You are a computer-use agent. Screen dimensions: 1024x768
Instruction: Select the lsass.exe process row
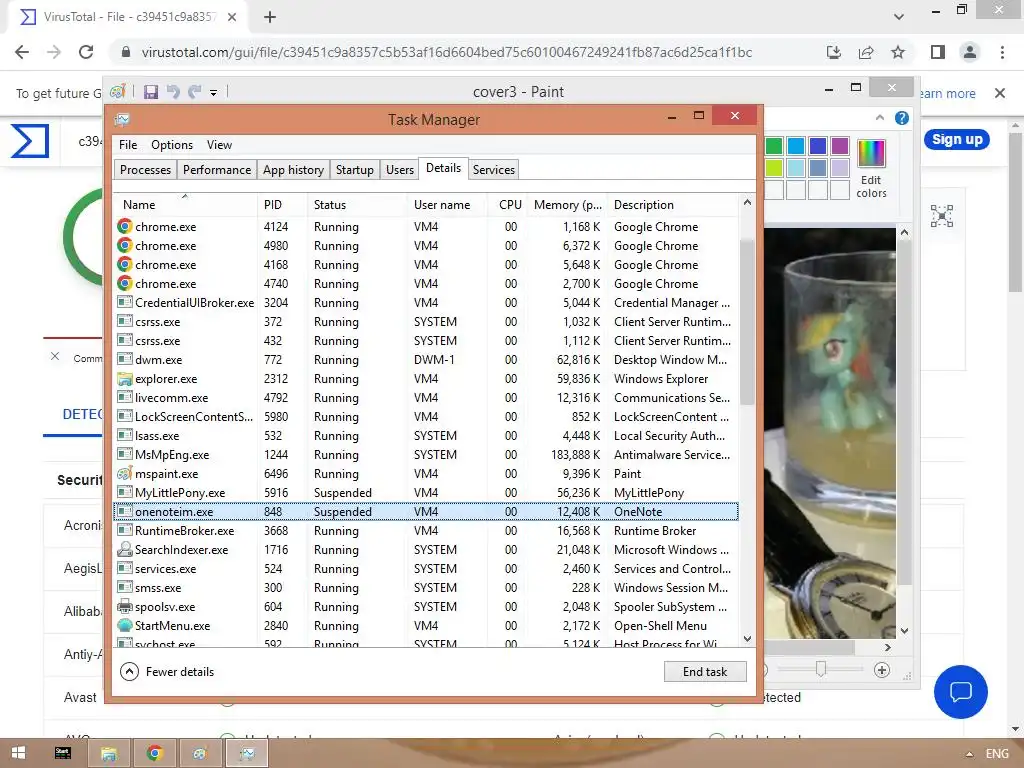426,436
